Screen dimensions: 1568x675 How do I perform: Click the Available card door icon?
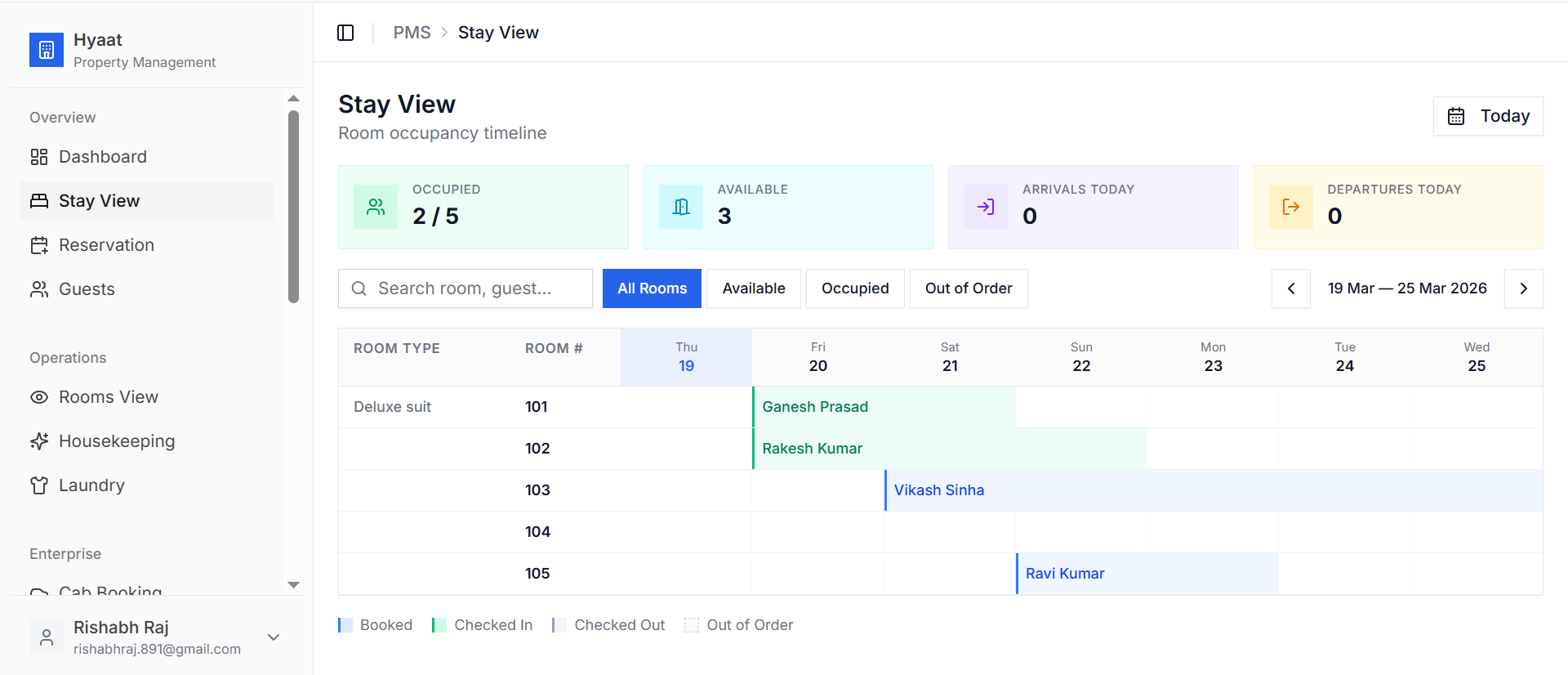681,207
